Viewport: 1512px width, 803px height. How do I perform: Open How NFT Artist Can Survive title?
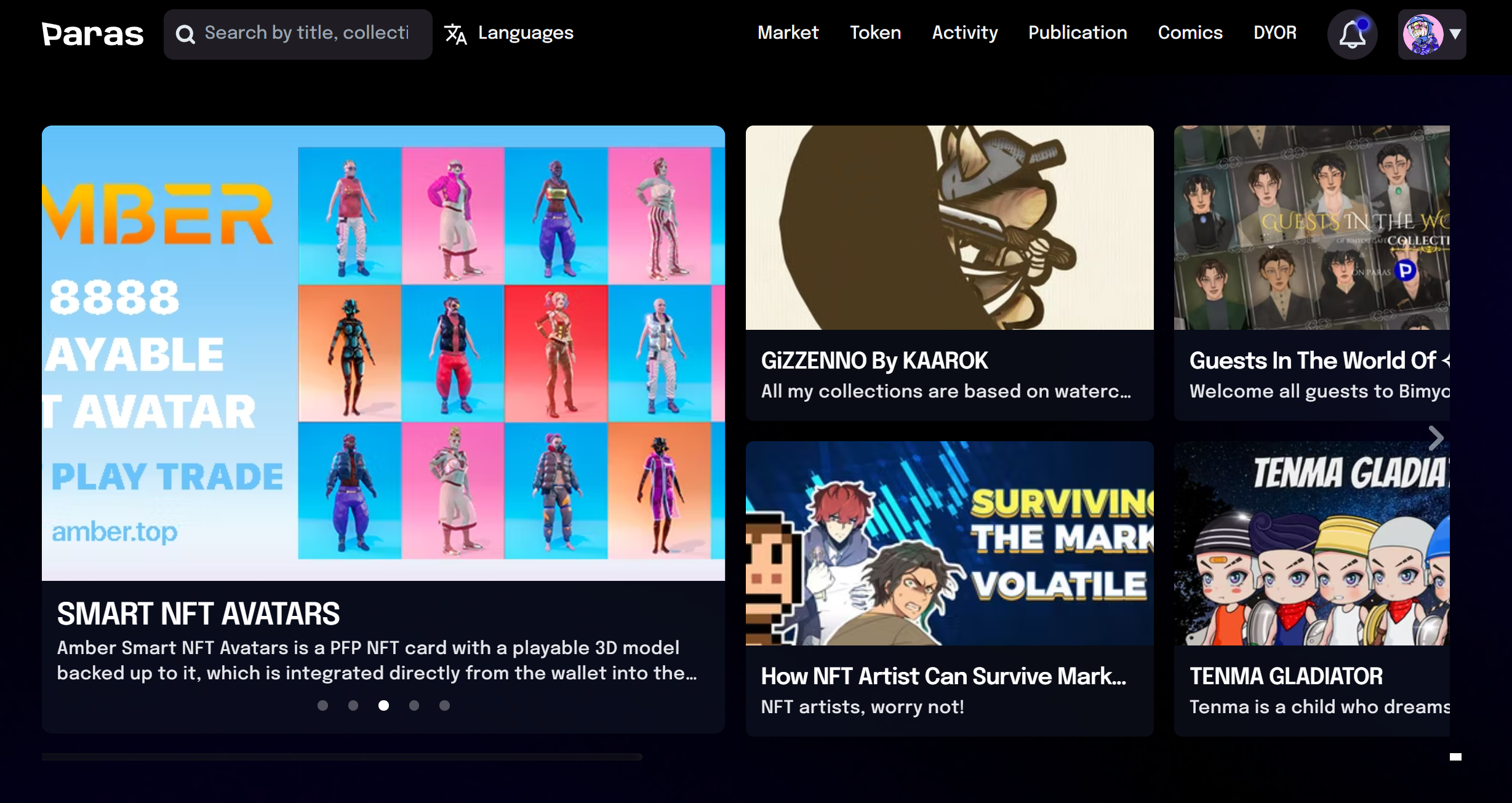click(x=944, y=676)
